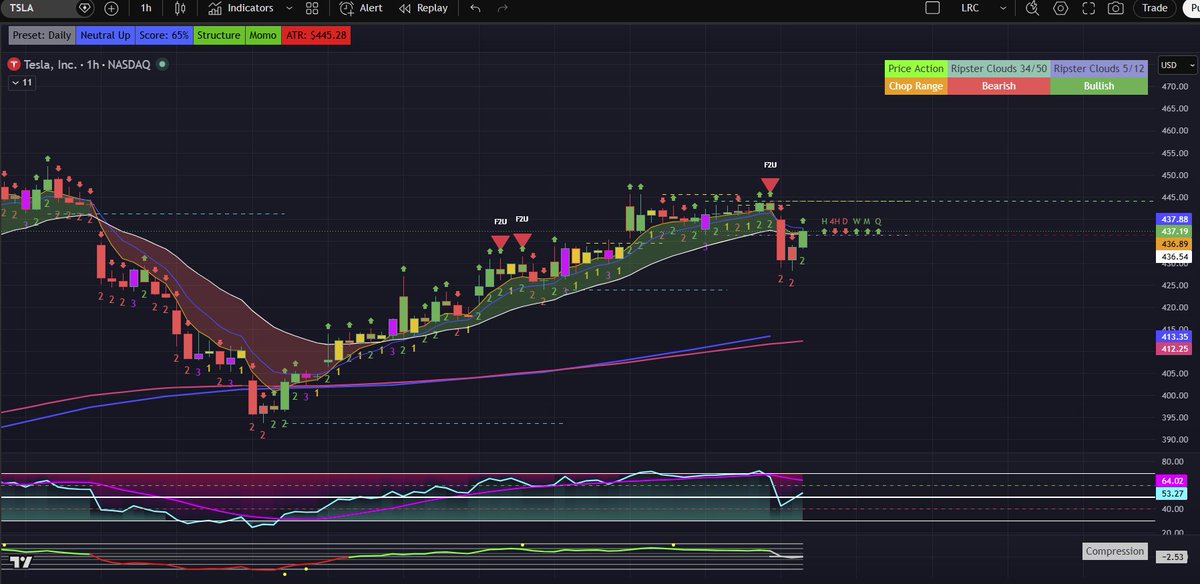Click the 413.35 blue moving average label
This screenshot has height=584, width=1200.
pyautogui.click(x=1172, y=337)
